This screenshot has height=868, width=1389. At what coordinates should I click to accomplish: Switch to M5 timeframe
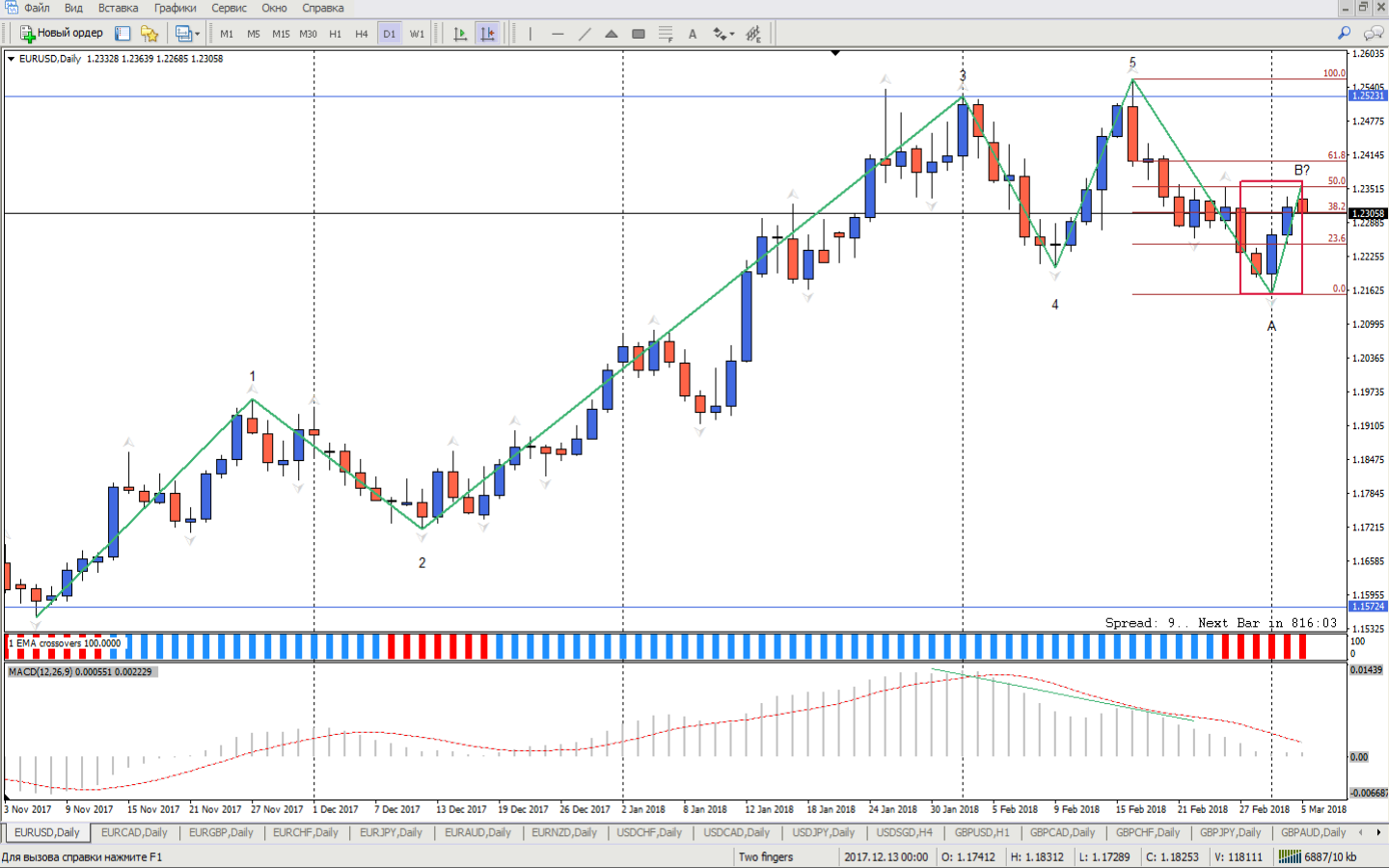coord(254,33)
